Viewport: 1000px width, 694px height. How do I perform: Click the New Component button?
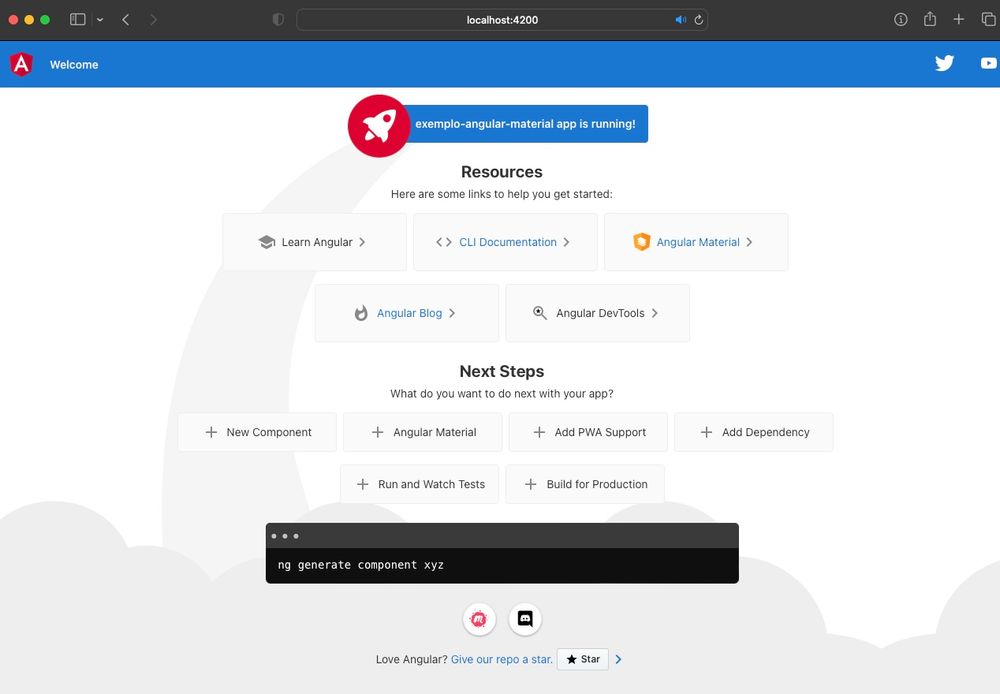point(257,432)
